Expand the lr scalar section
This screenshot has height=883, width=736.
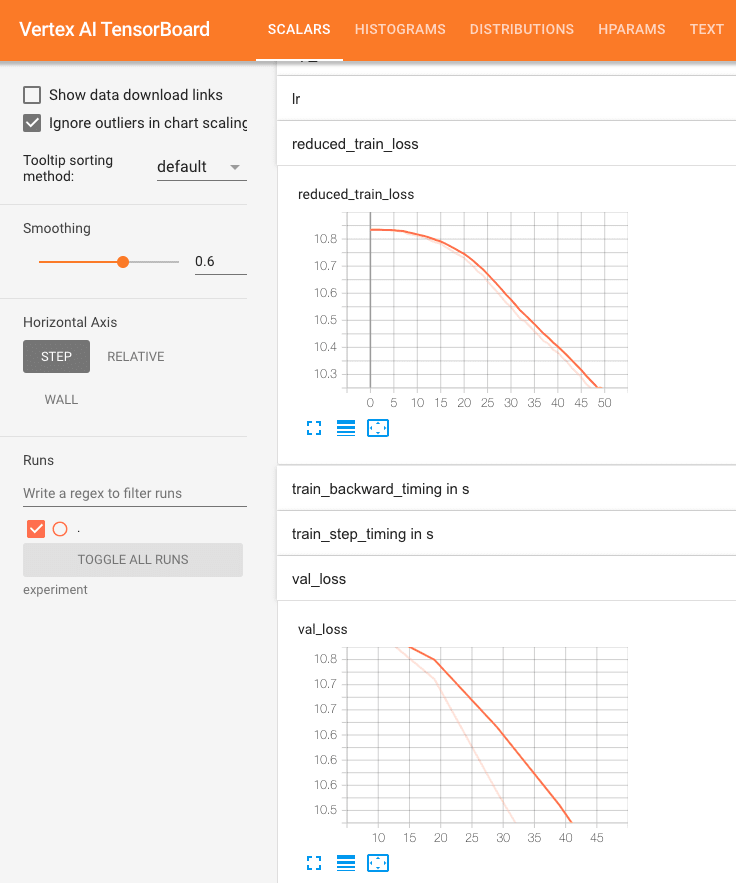pos(506,99)
